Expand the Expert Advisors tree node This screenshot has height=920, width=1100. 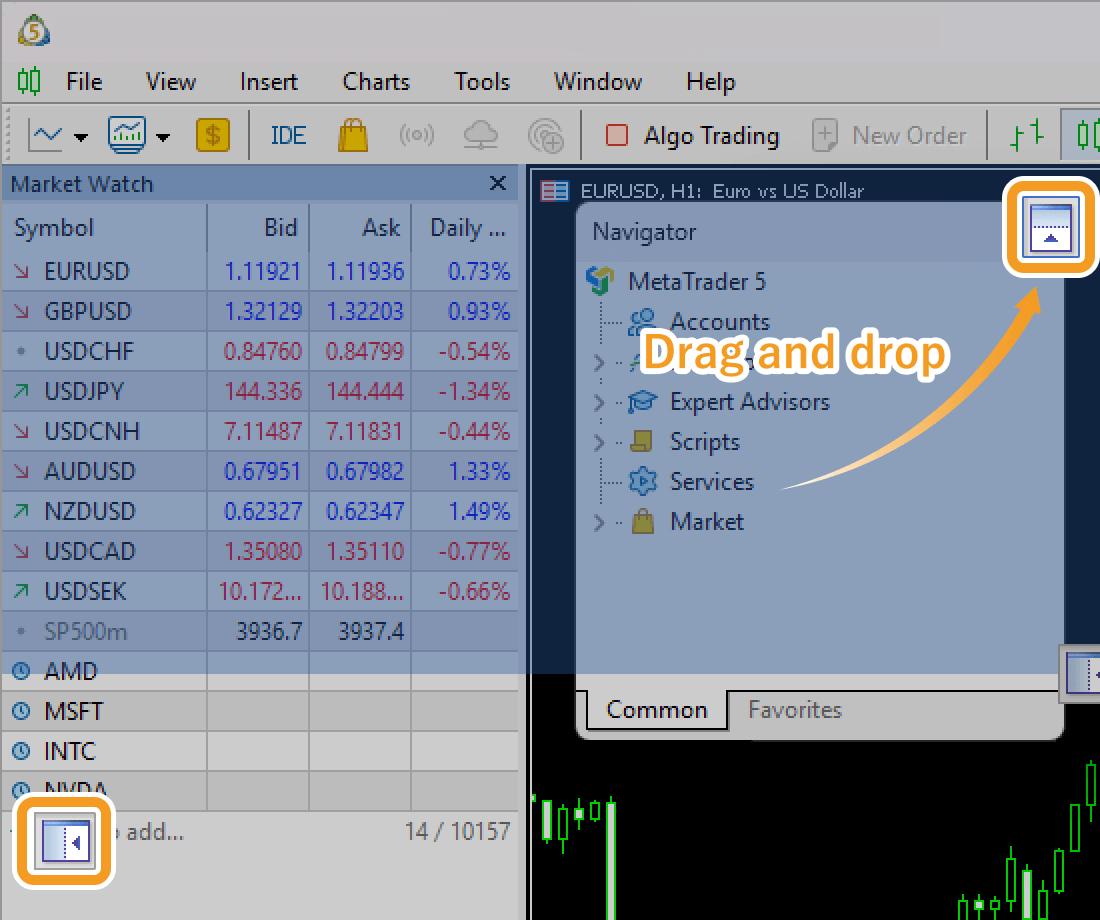[599, 403]
